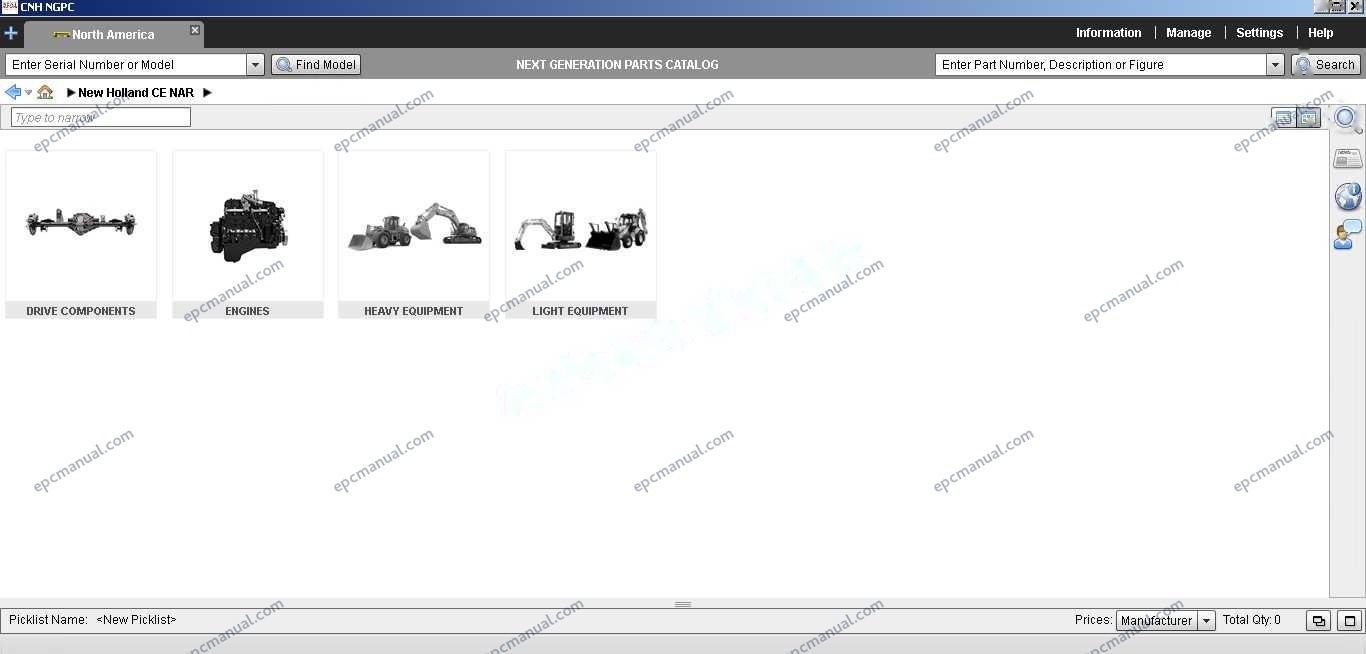Select New Holland CE NAR breadcrumb
The image size is (1366, 654).
[x=136, y=93]
